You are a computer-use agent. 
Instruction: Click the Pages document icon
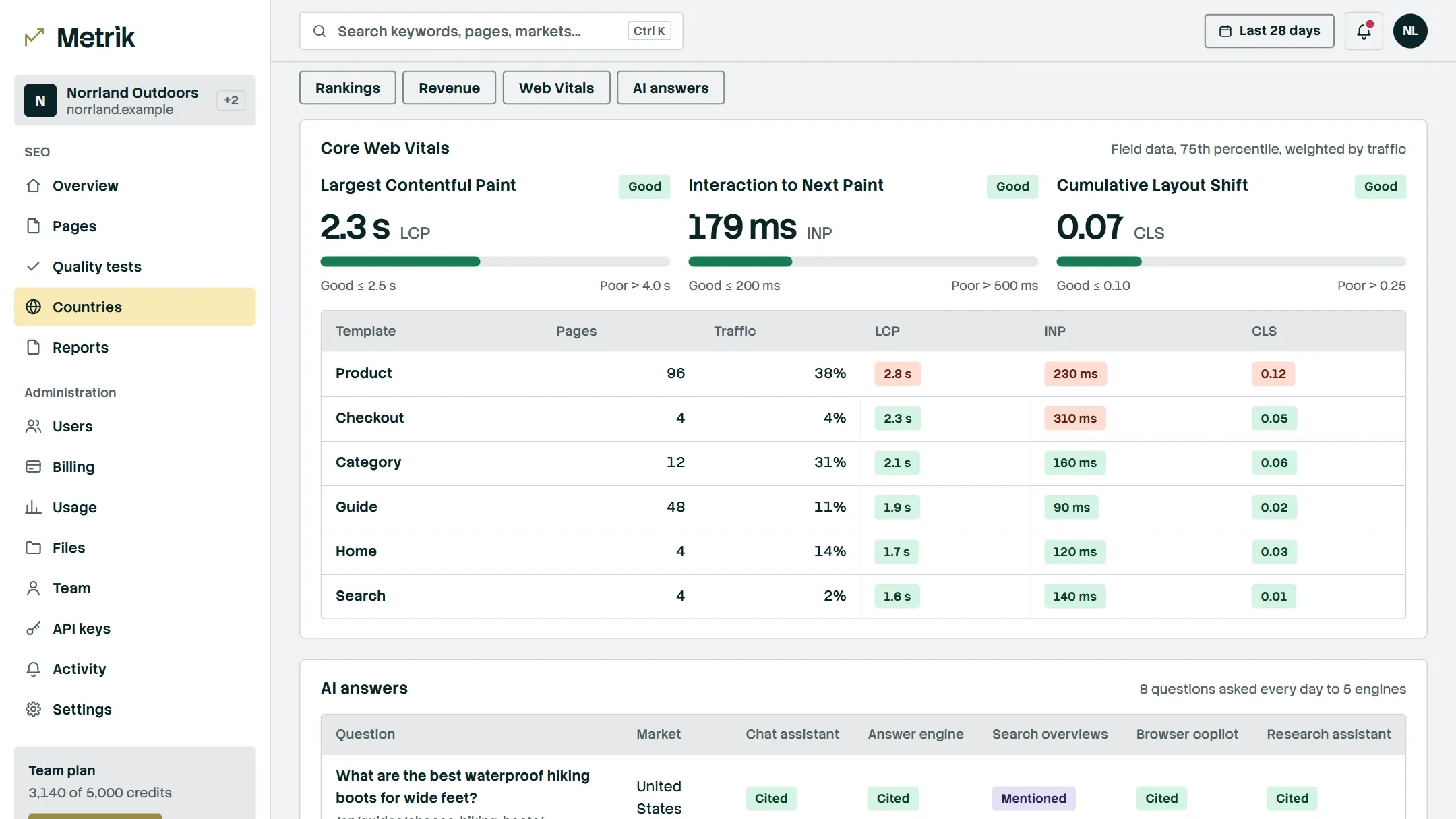33,226
